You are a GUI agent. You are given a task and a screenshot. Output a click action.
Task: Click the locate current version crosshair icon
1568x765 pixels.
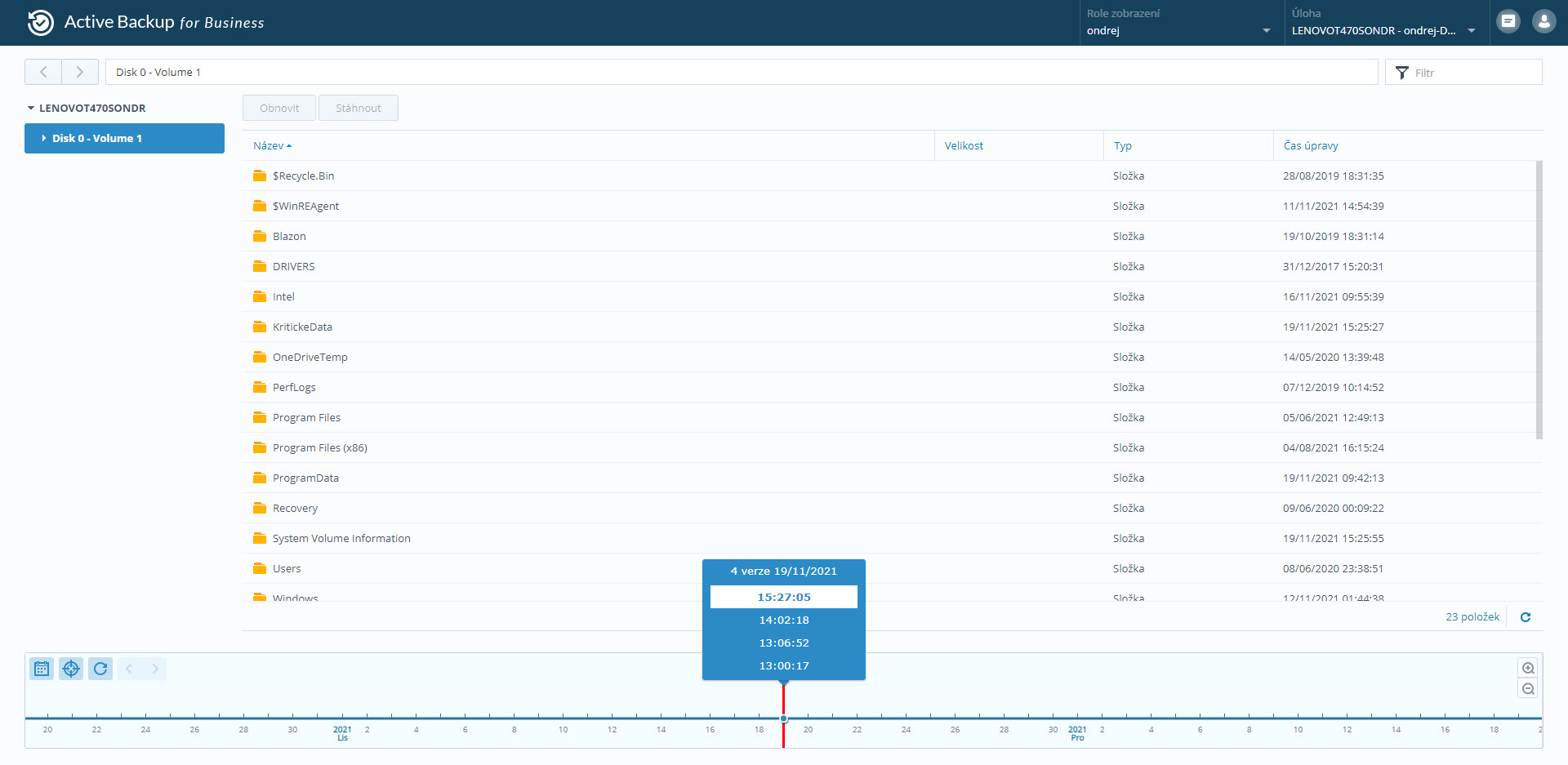pos(71,669)
